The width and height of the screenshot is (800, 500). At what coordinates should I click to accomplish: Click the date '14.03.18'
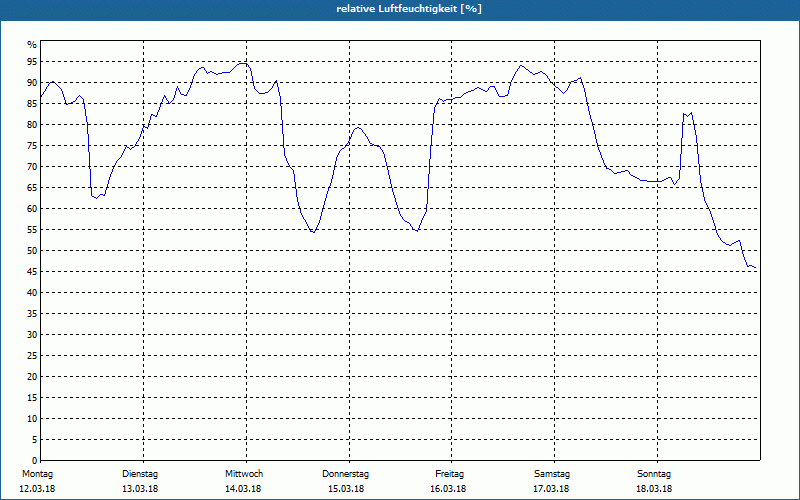tap(243, 489)
